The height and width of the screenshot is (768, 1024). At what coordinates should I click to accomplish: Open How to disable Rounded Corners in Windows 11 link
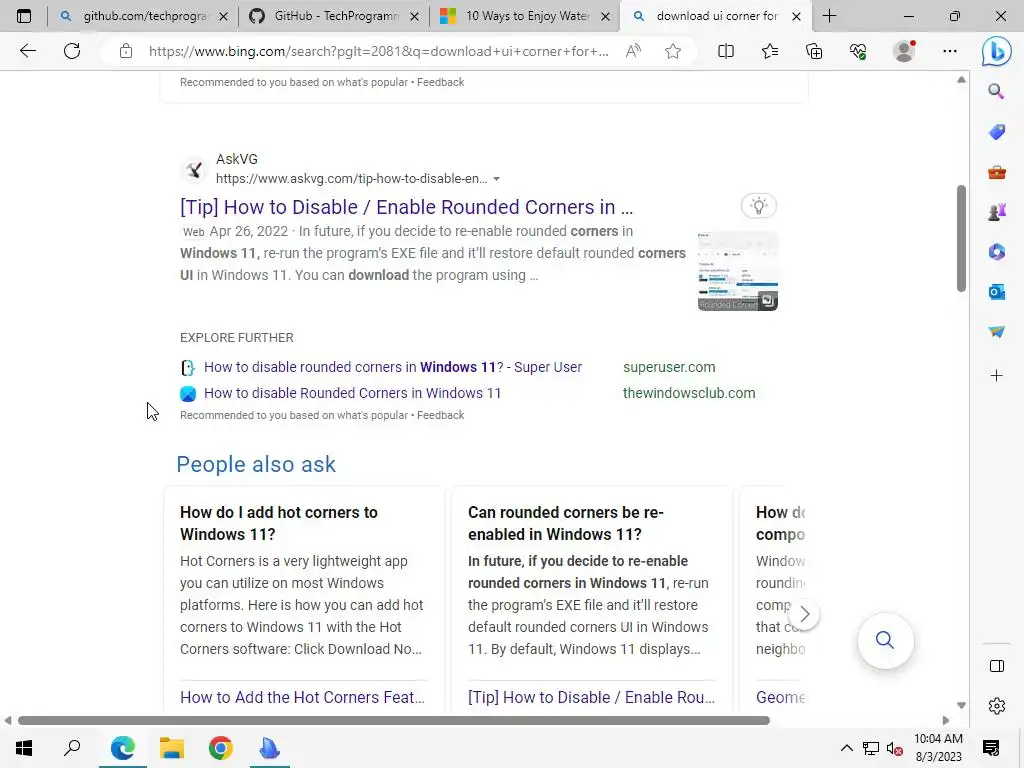pyautogui.click(x=353, y=393)
